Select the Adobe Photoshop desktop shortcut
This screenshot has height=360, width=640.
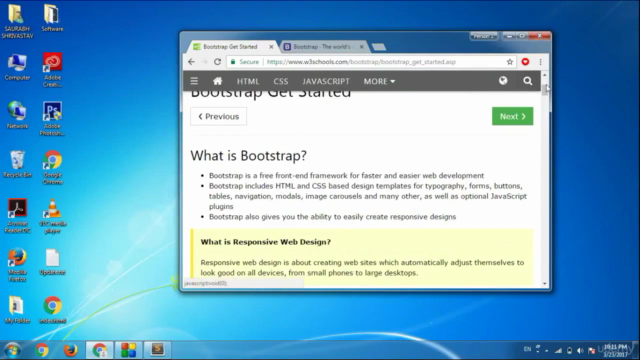click(52, 118)
